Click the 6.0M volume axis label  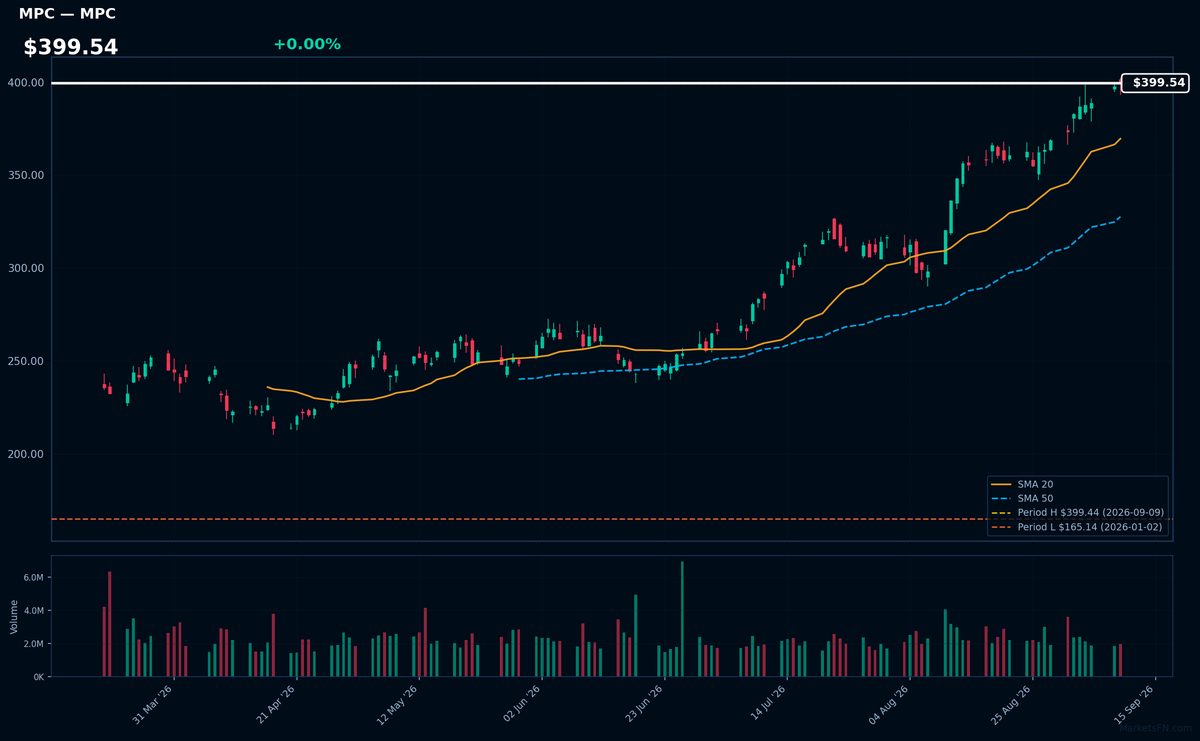pyautogui.click(x=33, y=578)
